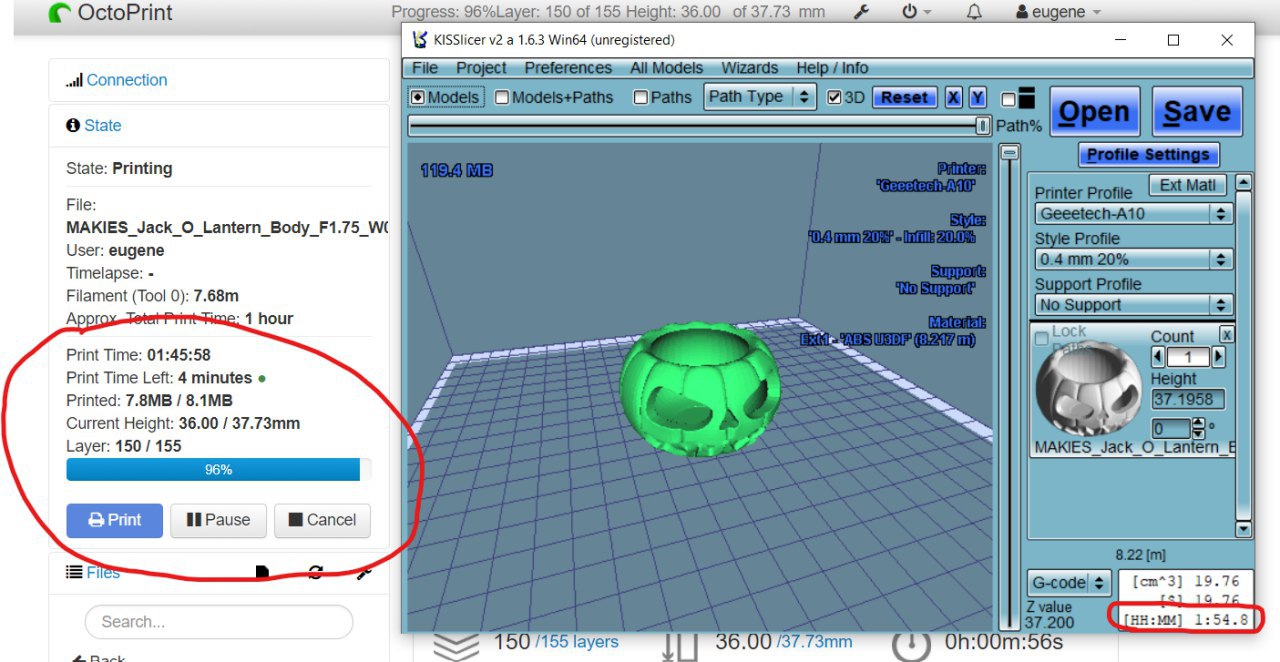Click the file search field
Viewport: 1280px width, 662px height.
[219, 621]
